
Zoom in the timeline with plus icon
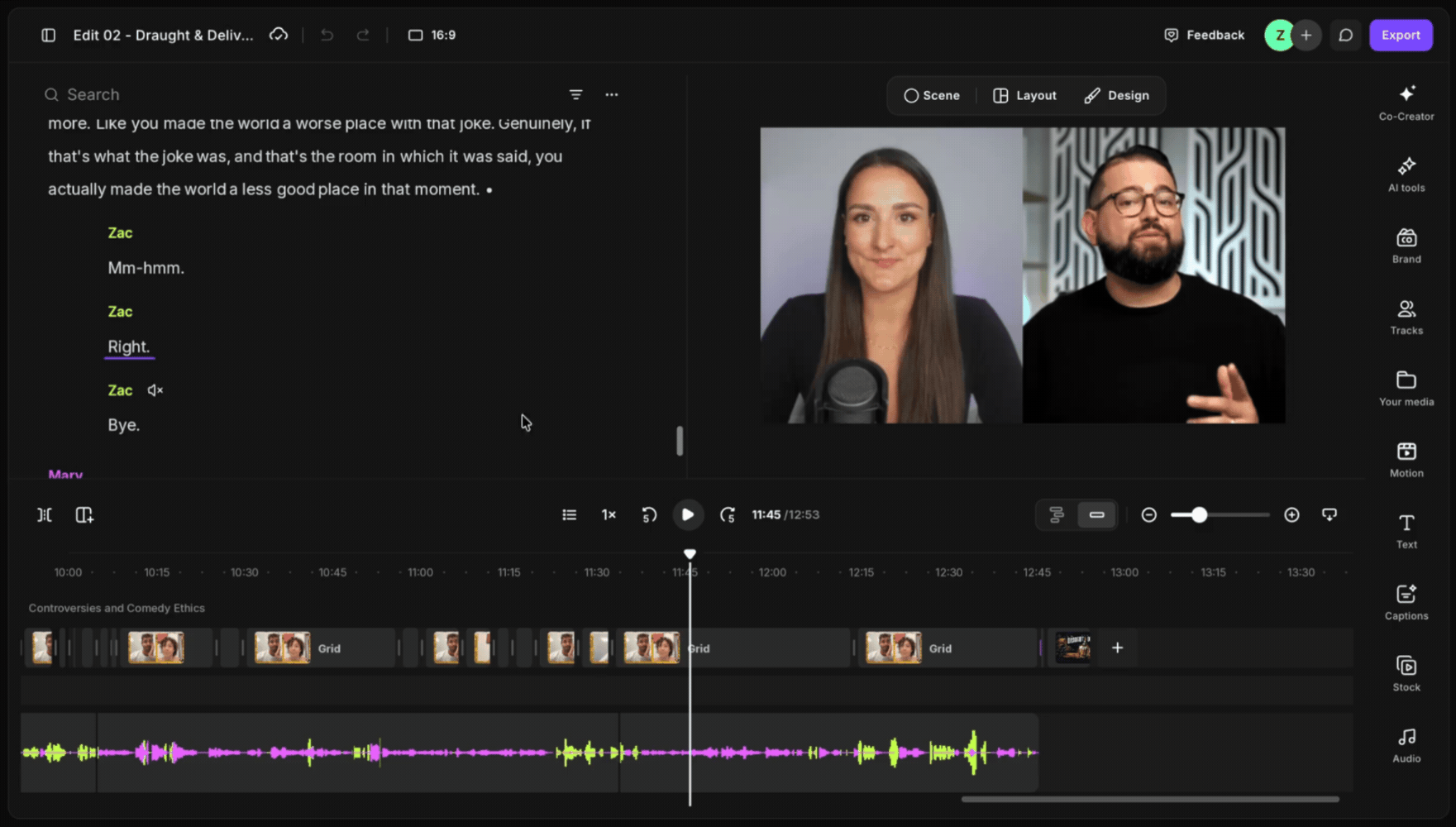pyautogui.click(x=1291, y=514)
